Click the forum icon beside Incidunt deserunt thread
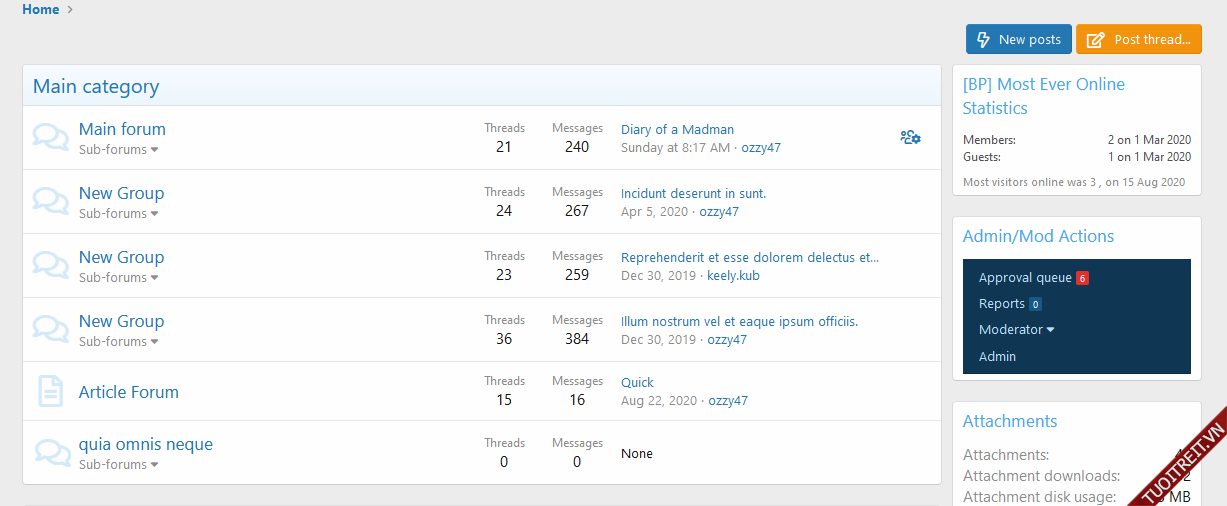The height and width of the screenshot is (506, 1227). pos(50,201)
